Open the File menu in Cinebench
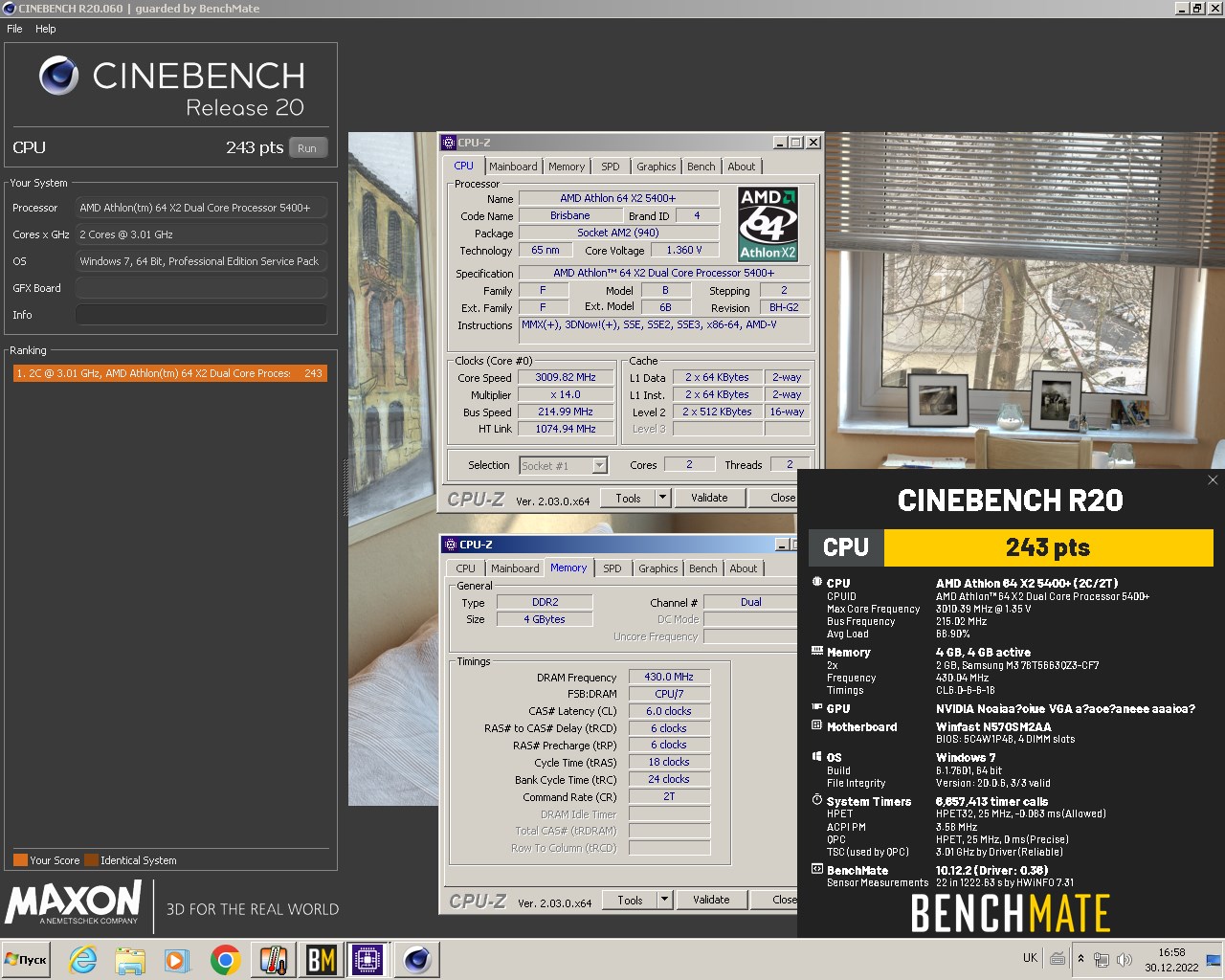Image resolution: width=1225 pixels, height=980 pixels. (x=14, y=29)
